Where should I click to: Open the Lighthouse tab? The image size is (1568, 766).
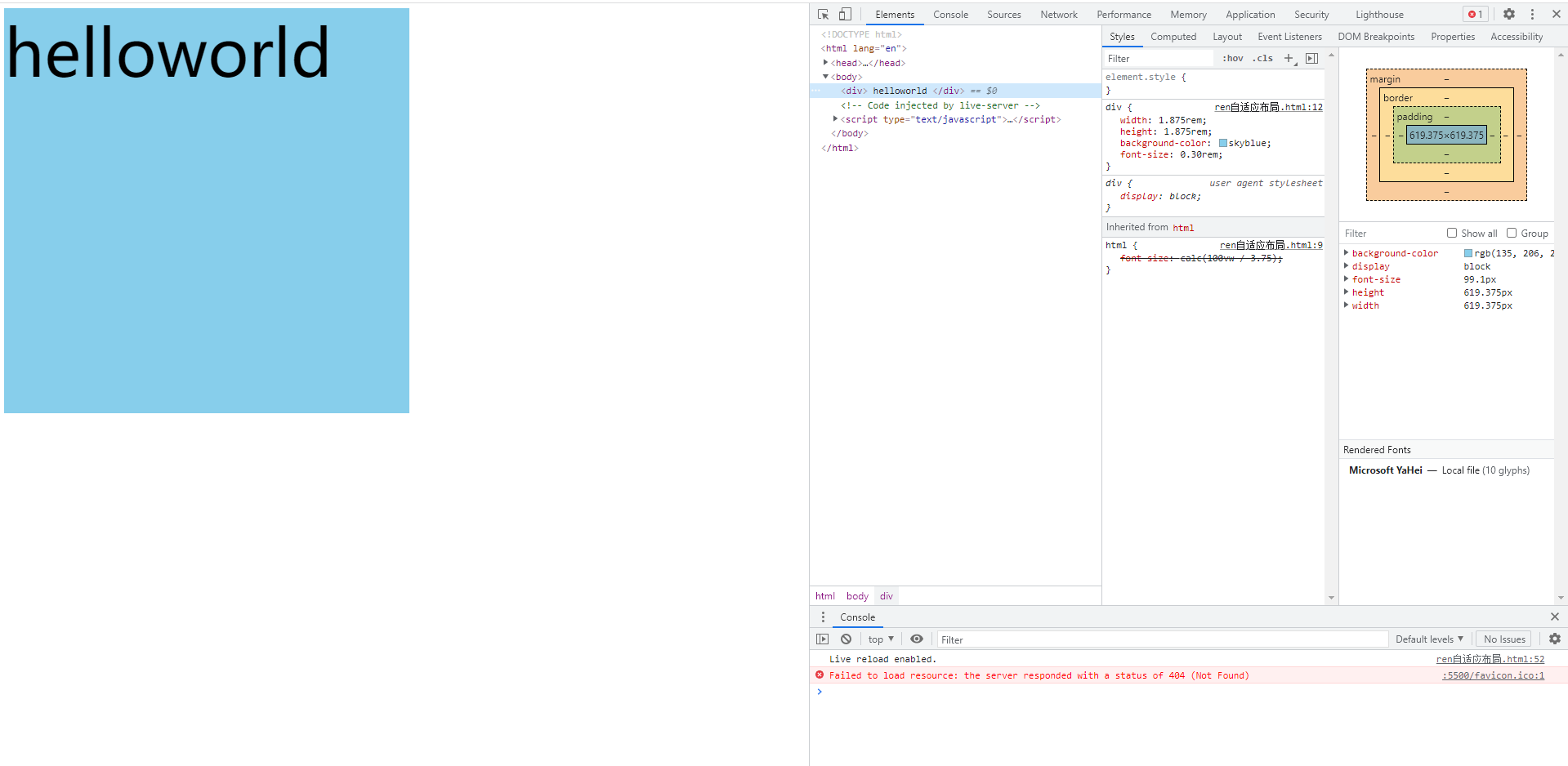1379,15
